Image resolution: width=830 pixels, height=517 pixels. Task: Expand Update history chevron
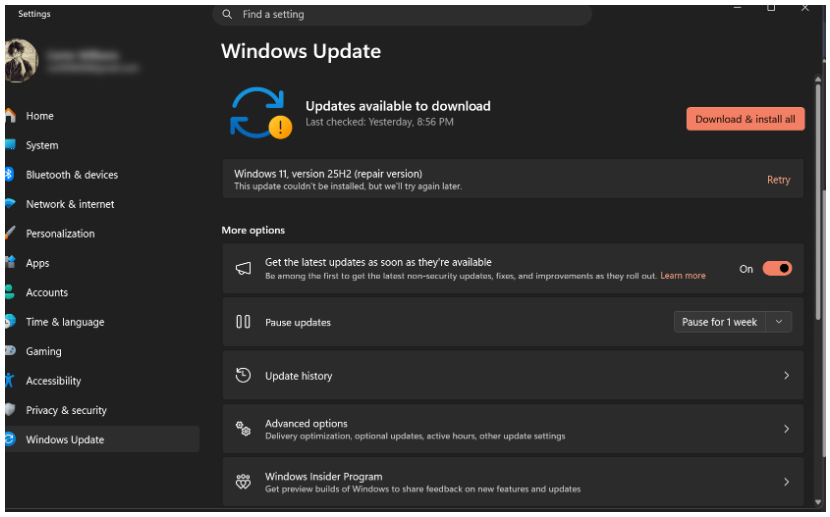[x=786, y=375]
